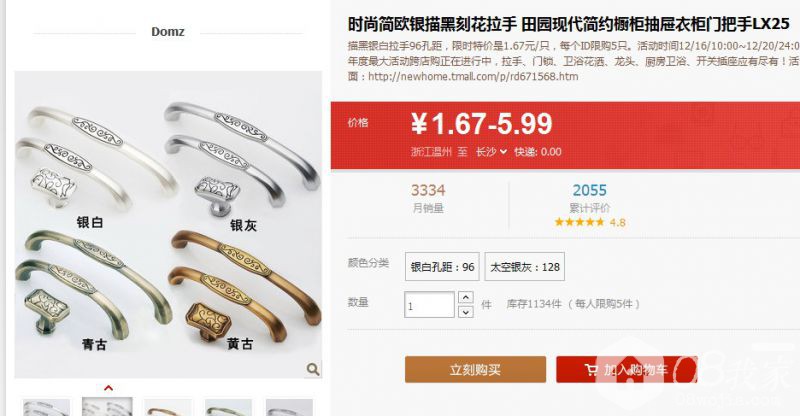Select the fifth product thumbnail
This screenshot has width=800, height=416.
point(289,407)
